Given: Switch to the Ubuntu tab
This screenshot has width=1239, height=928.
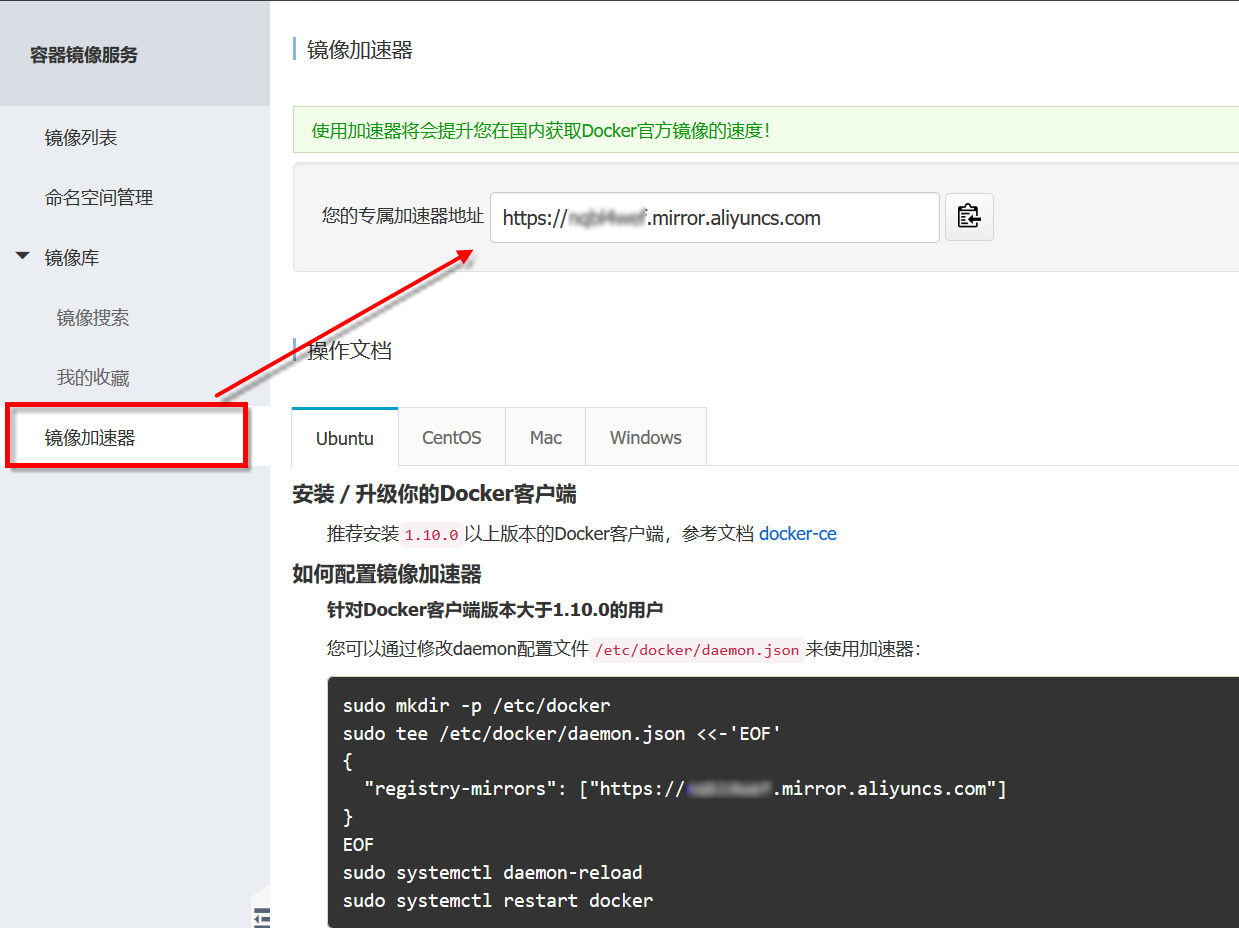Looking at the screenshot, I should (x=345, y=437).
